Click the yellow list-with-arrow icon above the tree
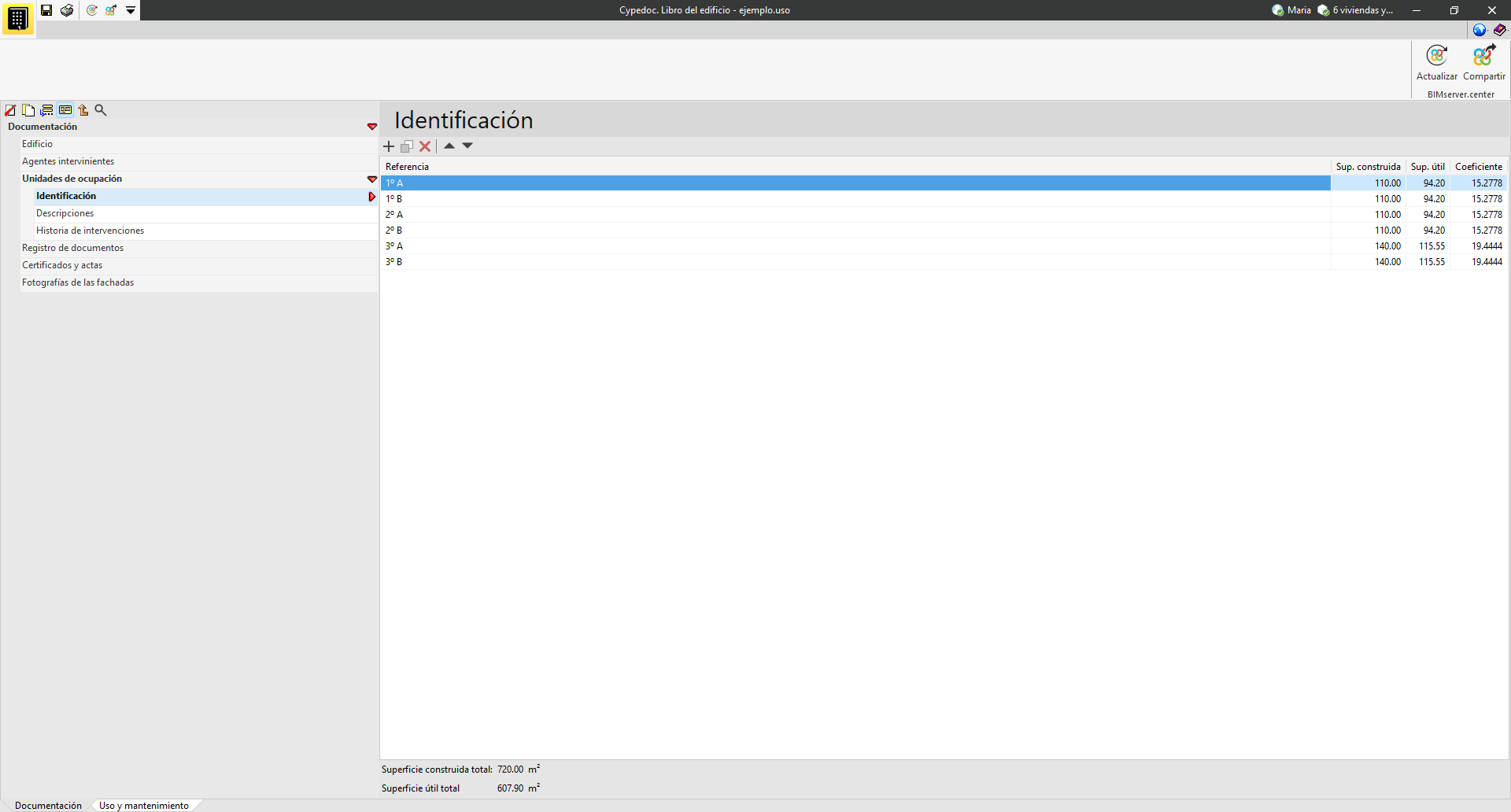 point(46,110)
